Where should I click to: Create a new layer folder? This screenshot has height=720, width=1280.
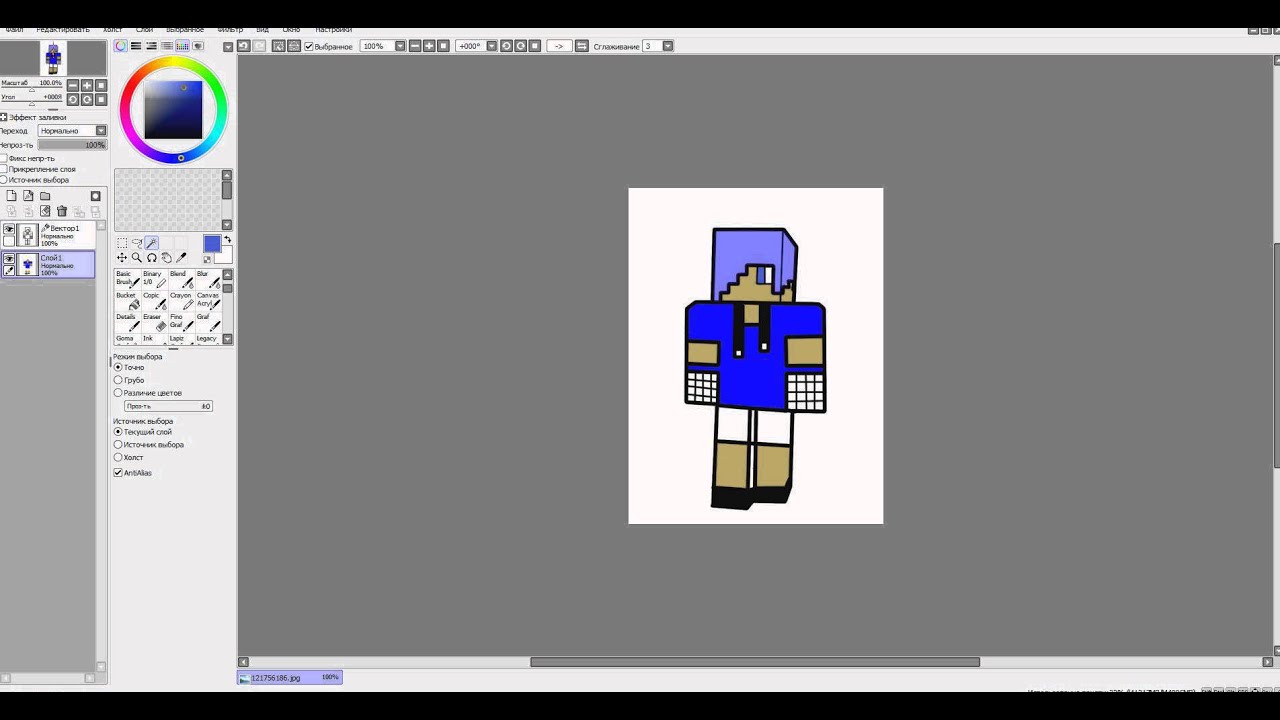pos(45,196)
